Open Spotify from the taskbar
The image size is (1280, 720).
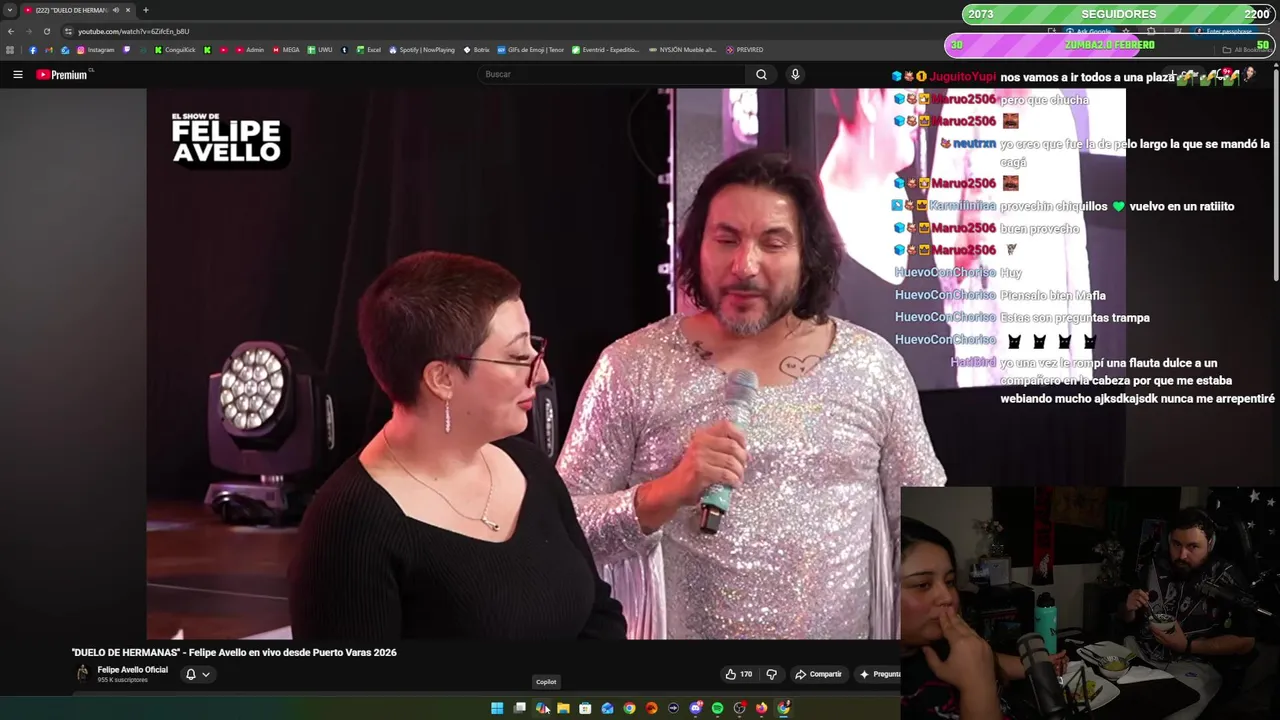(x=717, y=708)
